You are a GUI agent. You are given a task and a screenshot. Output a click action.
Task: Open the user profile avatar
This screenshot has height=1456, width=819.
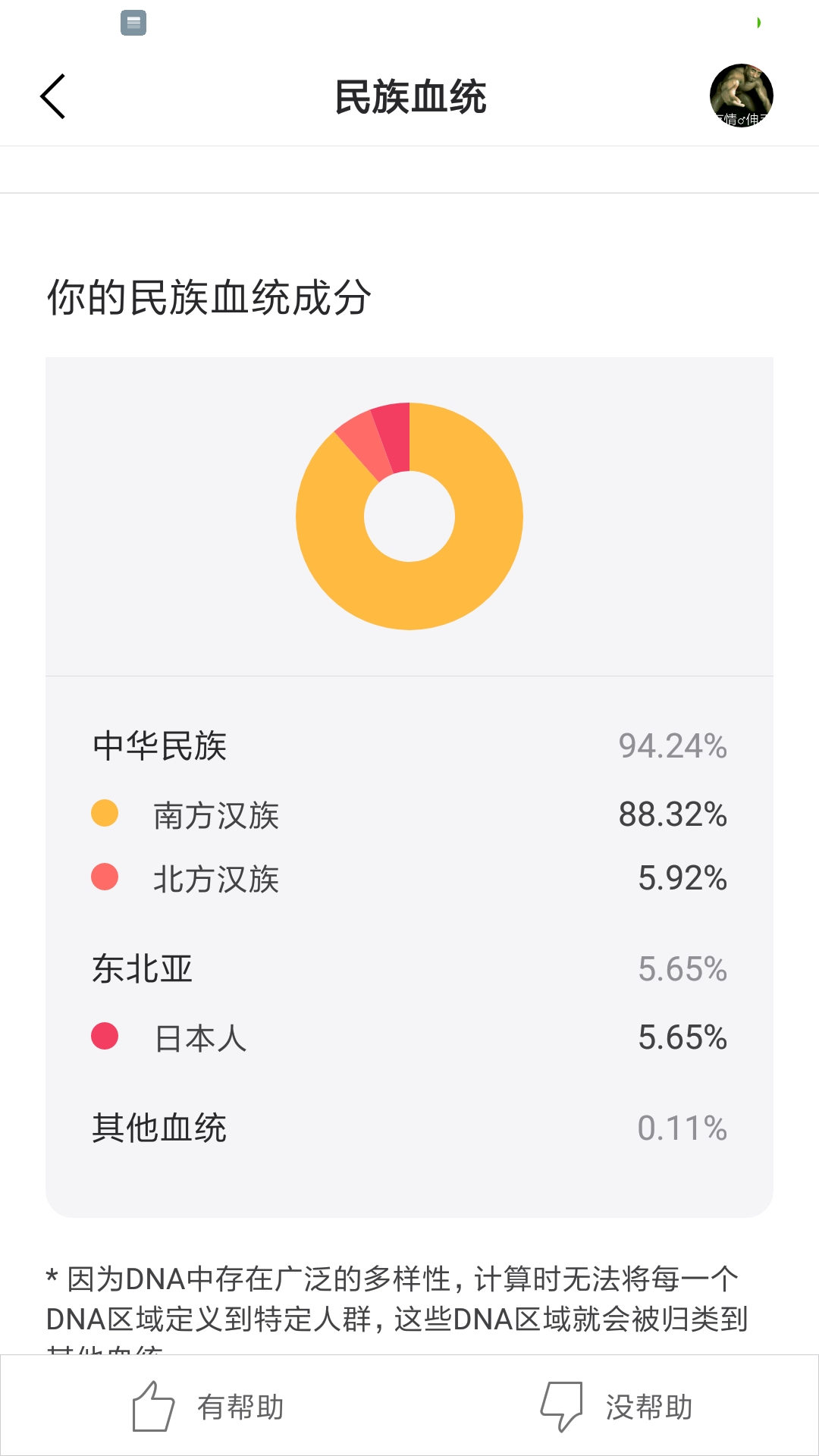(x=741, y=96)
